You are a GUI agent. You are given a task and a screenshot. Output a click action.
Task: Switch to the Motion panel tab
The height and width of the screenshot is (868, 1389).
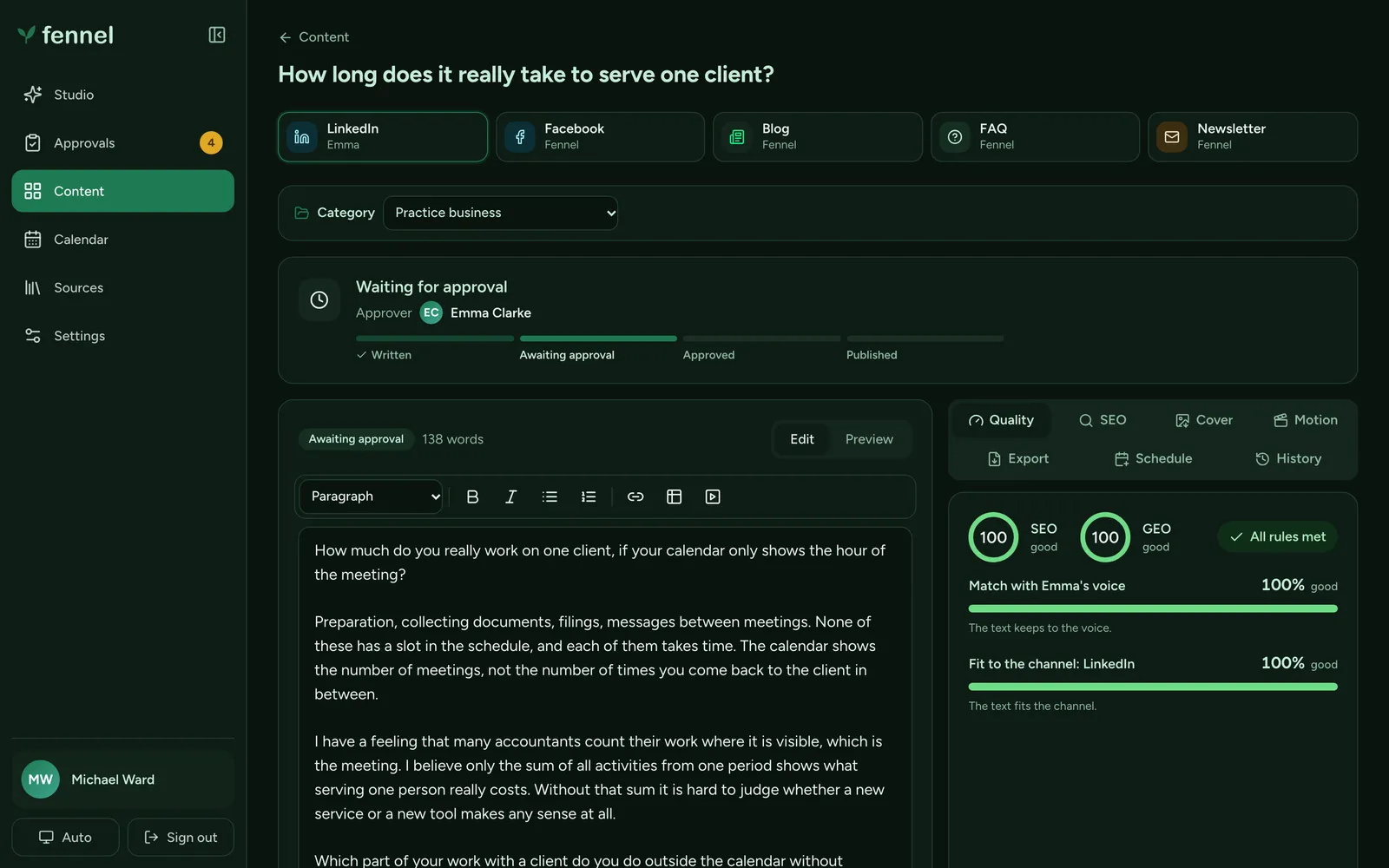(x=1306, y=420)
